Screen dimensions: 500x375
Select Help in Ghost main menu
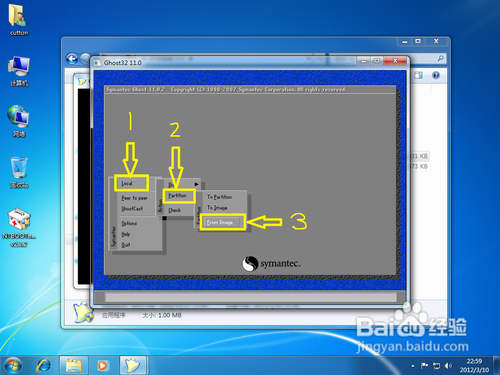pos(126,234)
